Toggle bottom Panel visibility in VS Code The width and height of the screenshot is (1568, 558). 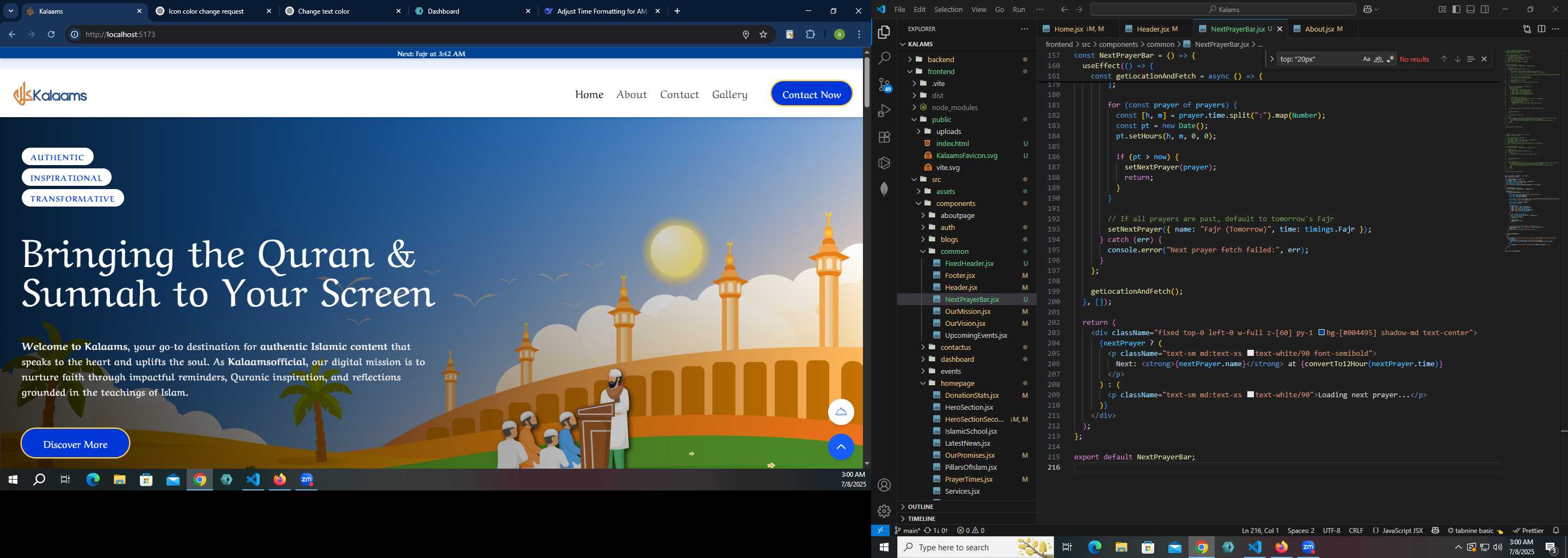1471,9
